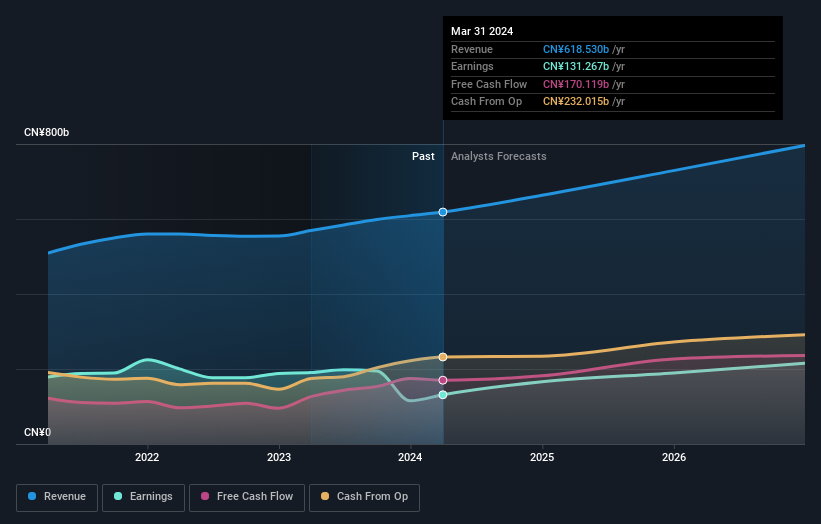The width and height of the screenshot is (821, 524).
Task: Click the Analysts Forecasts label
Action: tap(498, 156)
